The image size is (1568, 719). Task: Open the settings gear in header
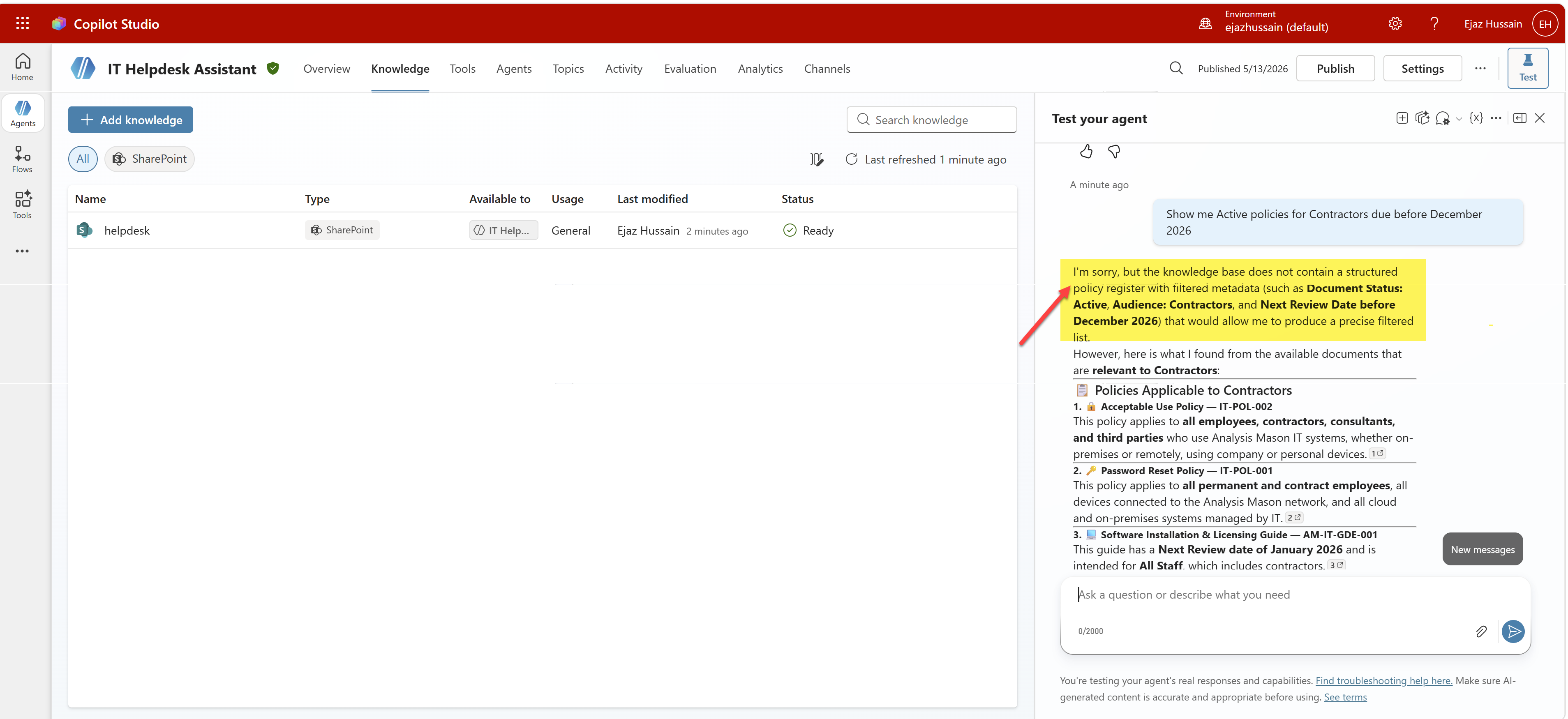coord(1395,24)
